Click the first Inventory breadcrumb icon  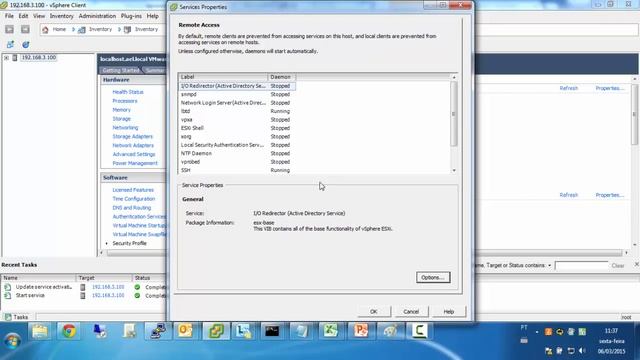tap(82, 30)
